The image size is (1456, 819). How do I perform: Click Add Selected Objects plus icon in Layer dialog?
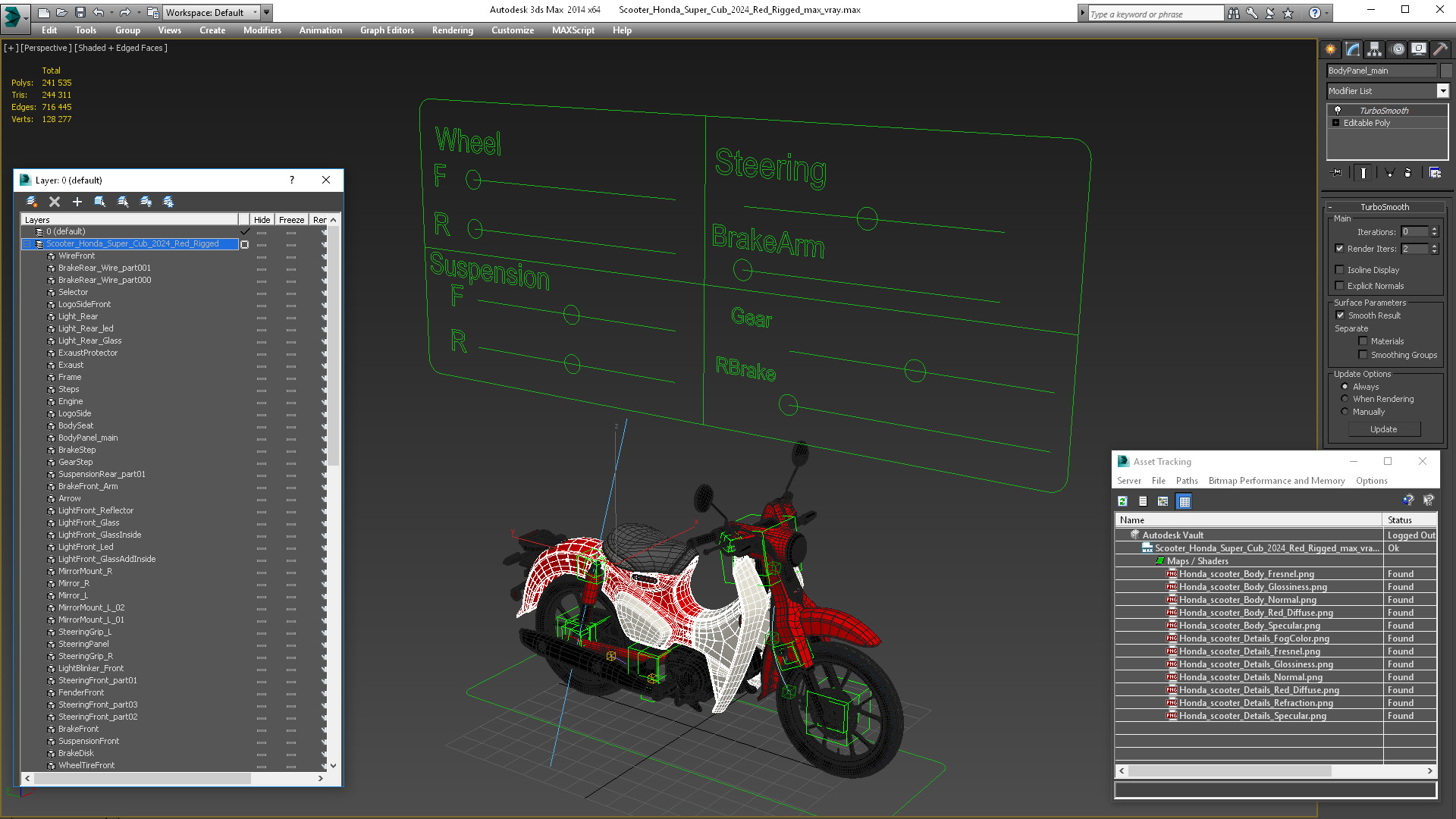click(x=77, y=202)
